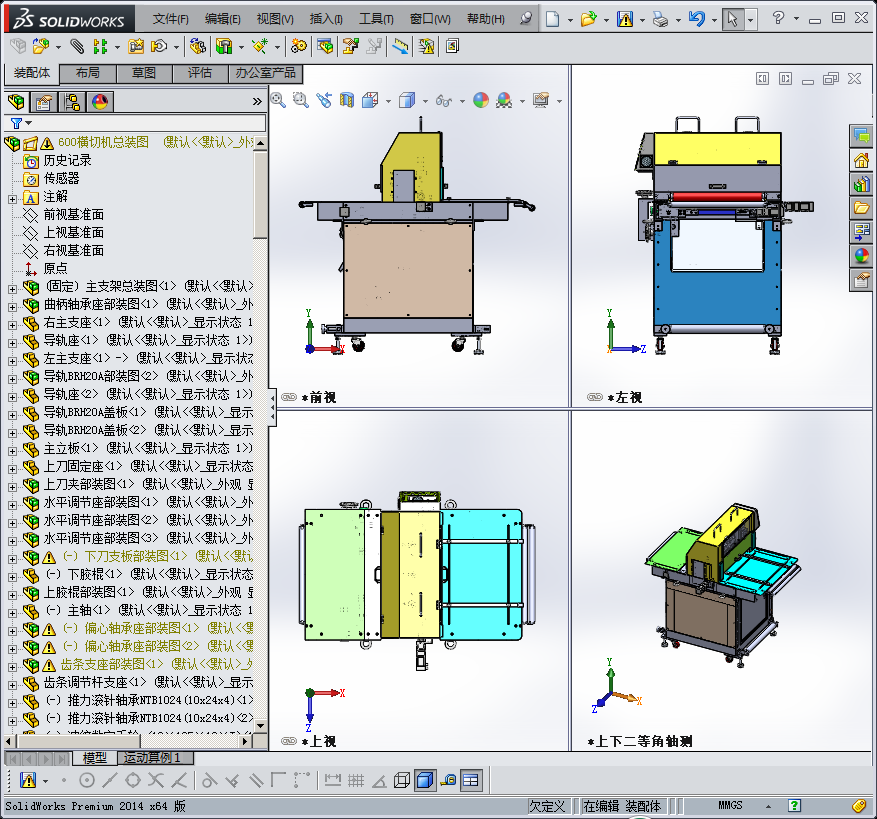877x819 pixels.
Task: Click the Zoom to area icon
Action: point(301,100)
